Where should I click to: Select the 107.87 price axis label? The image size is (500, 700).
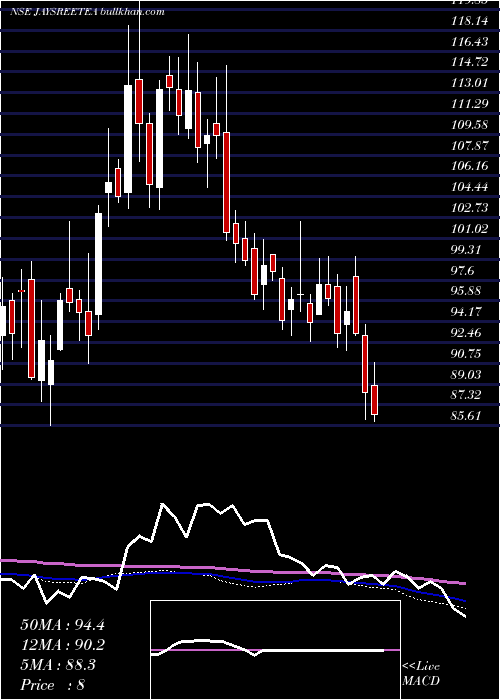(x=469, y=145)
